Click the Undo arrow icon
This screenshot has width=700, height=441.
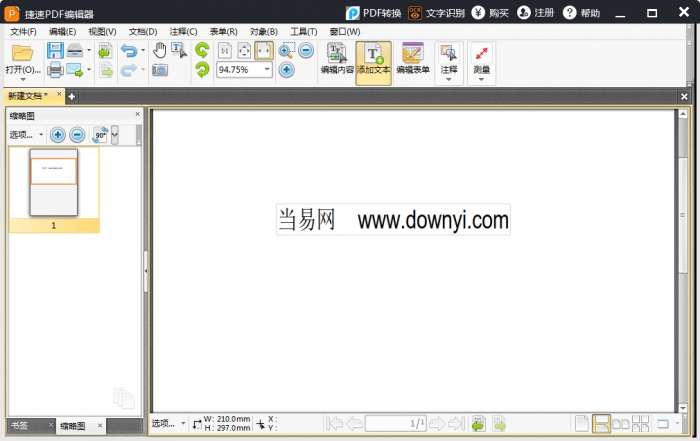coord(129,51)
